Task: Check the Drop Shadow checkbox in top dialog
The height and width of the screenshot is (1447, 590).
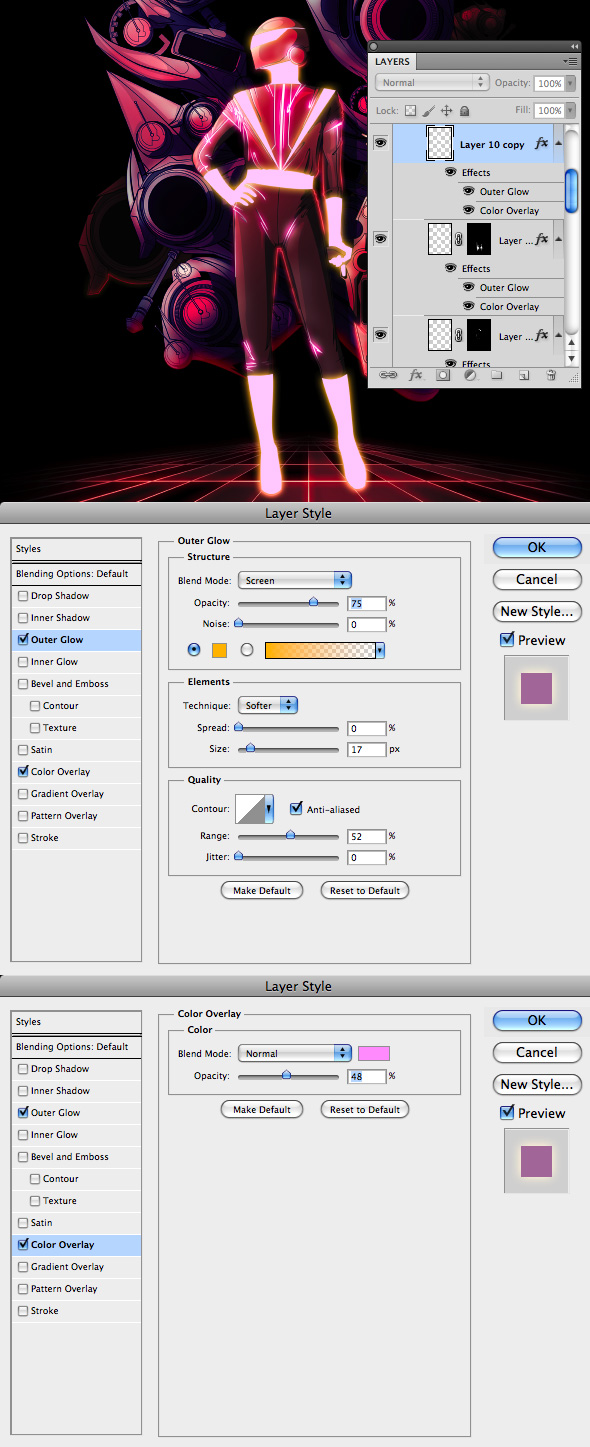Action: (23, 596)
